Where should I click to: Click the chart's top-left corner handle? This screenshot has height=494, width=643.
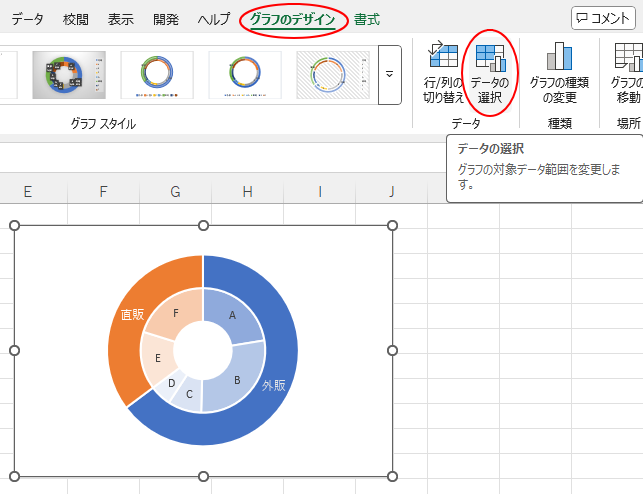coord(14,225)
